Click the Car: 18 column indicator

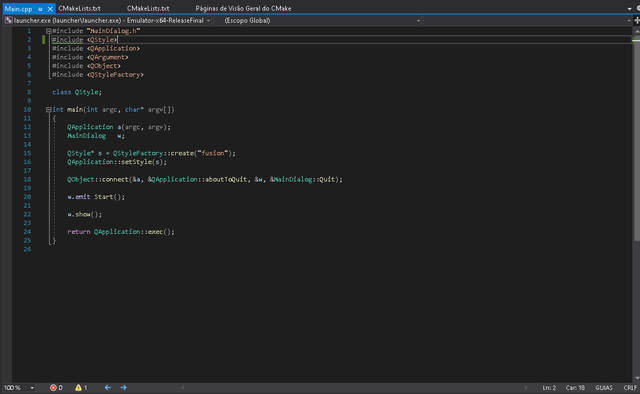[x=575, y=387]
